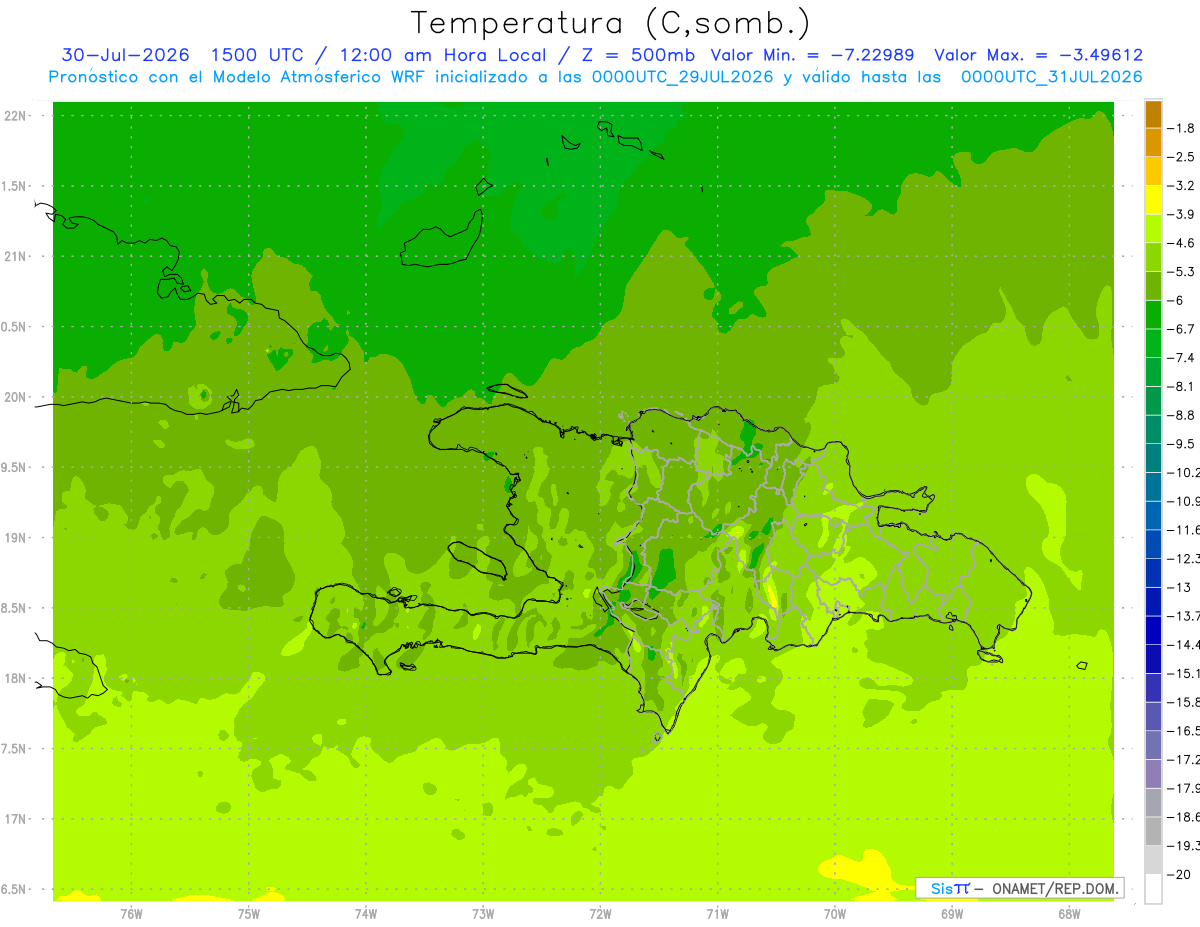
Task: Click the "70W" longitude label
Action: point(835,914)
